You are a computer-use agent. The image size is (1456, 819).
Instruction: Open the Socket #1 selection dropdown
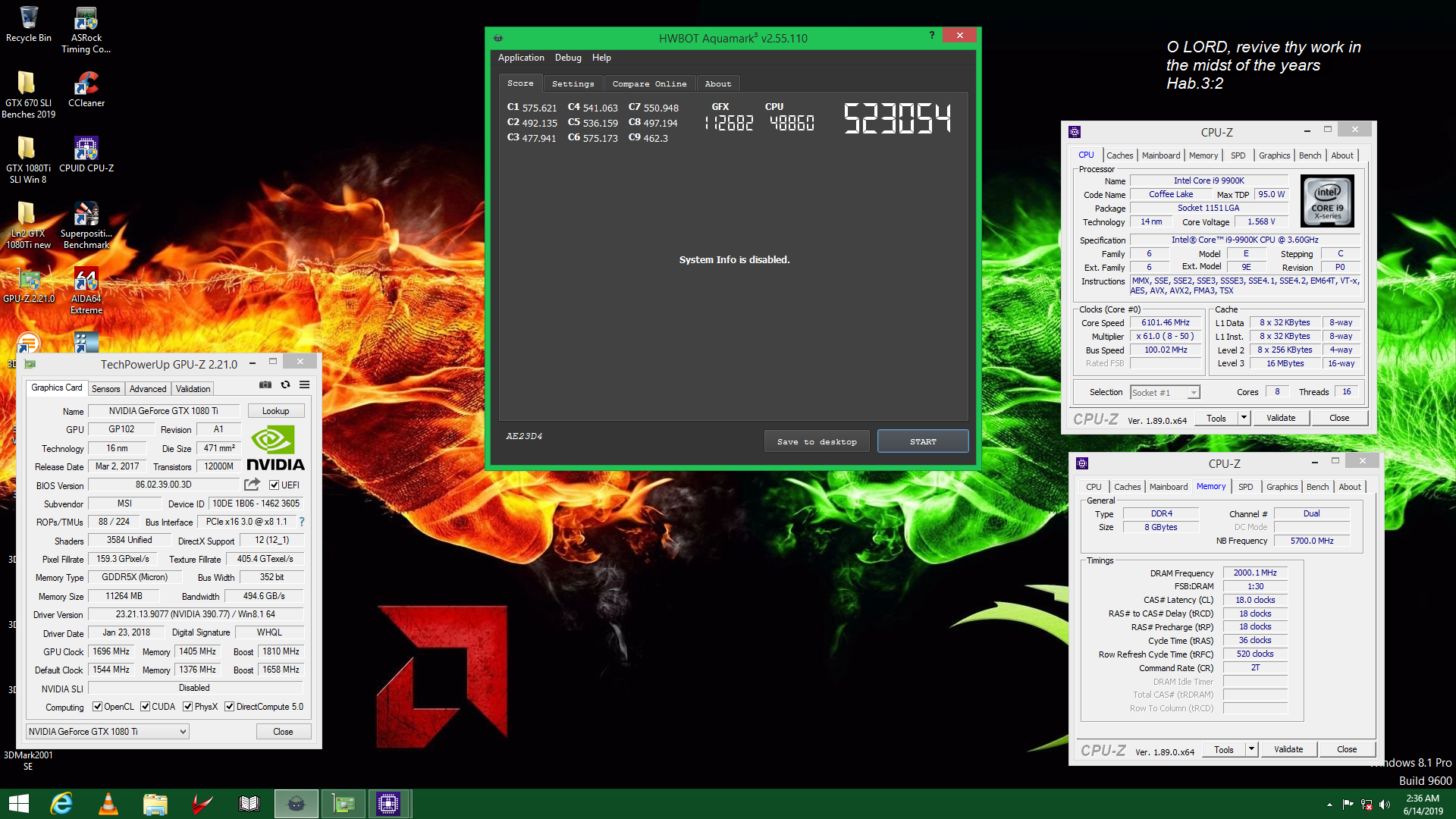[1165, 393]
